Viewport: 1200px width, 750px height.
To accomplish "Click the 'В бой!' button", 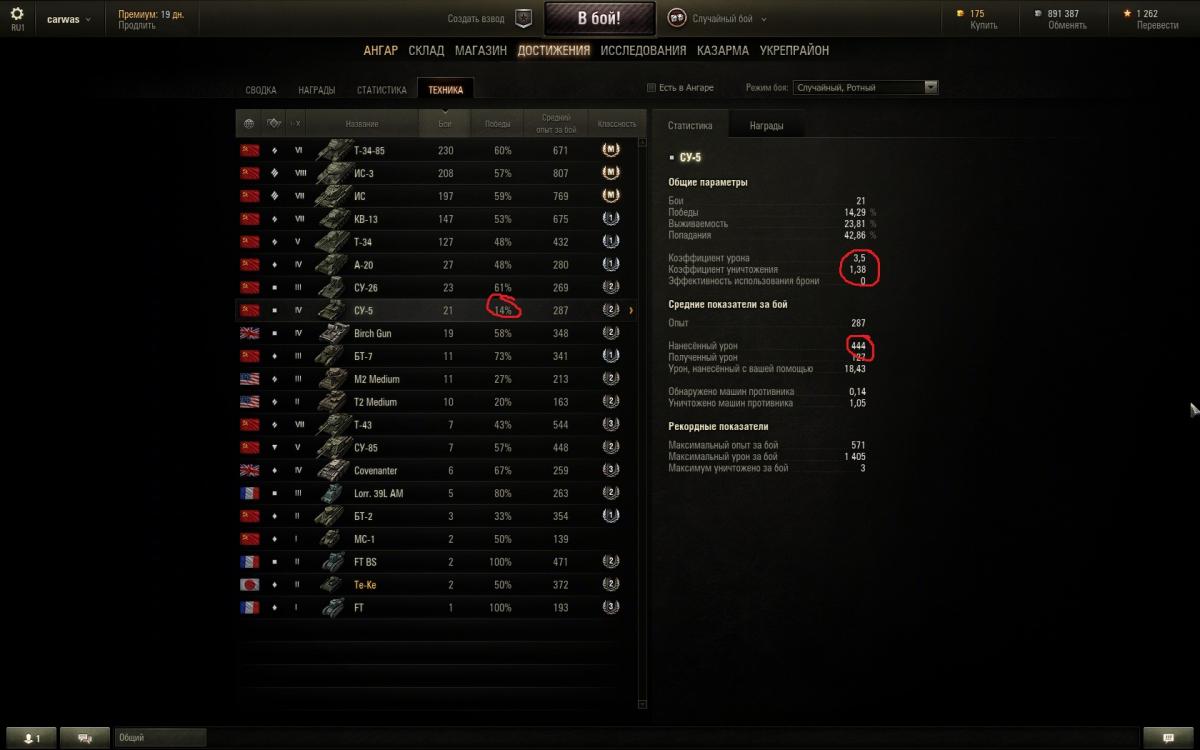I will 600,18.
